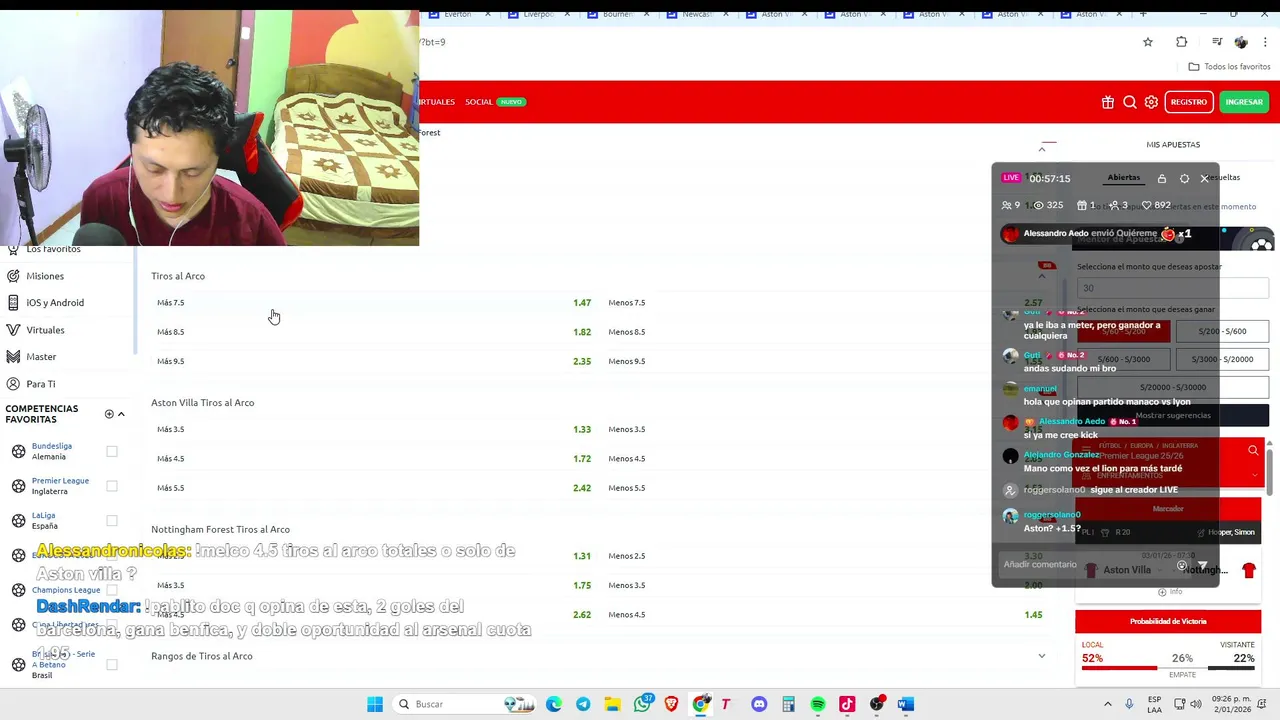Expand the Rangos de Tiros al Arco section
This screenshot has width=1280, height=720.
click(x=1042, y=656)
